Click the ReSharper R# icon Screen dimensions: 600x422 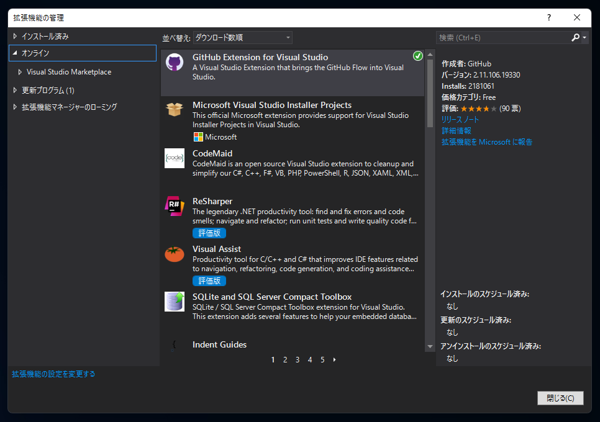tap(174, 206)
